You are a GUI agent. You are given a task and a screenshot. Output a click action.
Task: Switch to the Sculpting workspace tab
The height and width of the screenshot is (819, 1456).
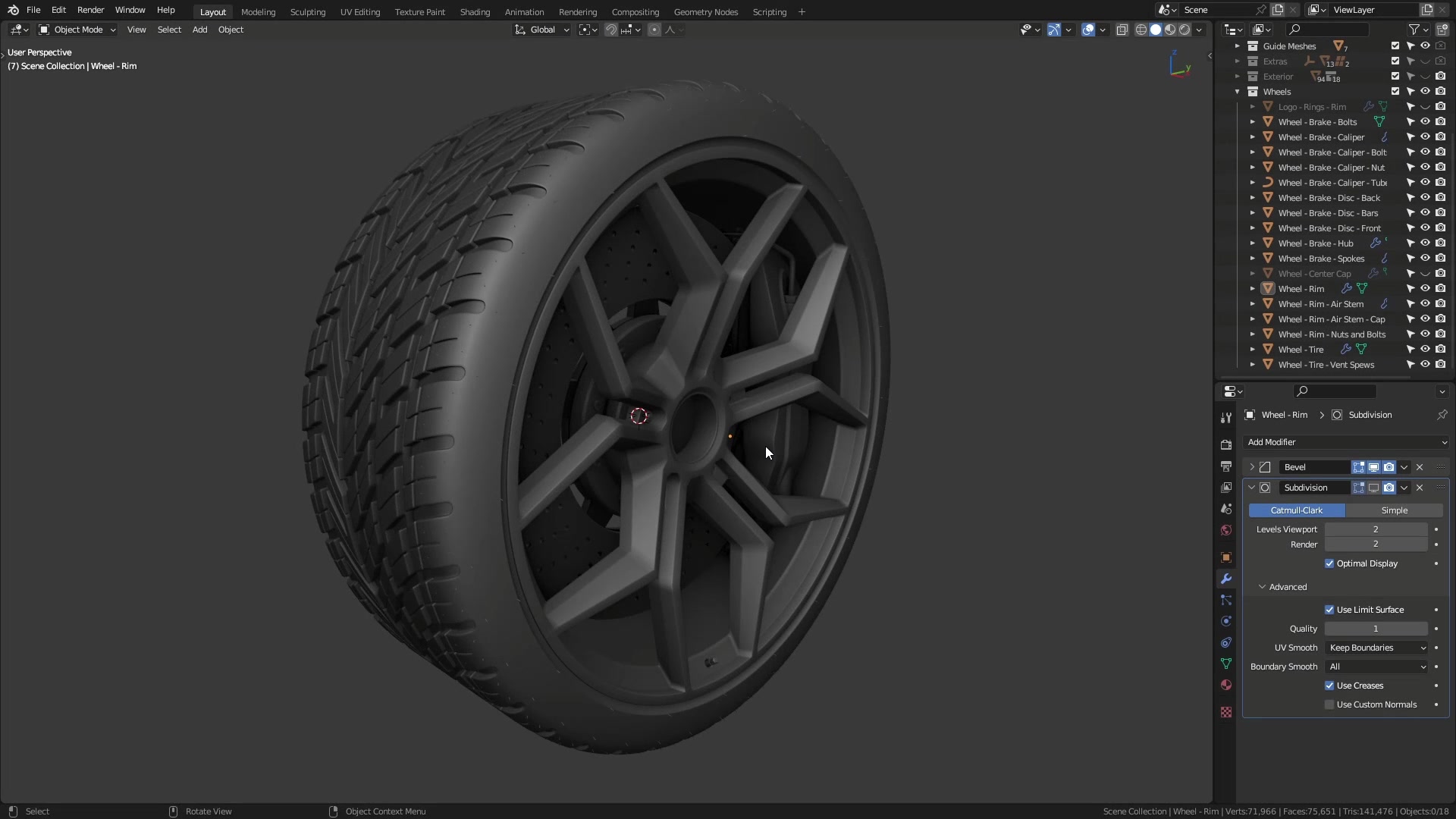click(x=308, y=11)
